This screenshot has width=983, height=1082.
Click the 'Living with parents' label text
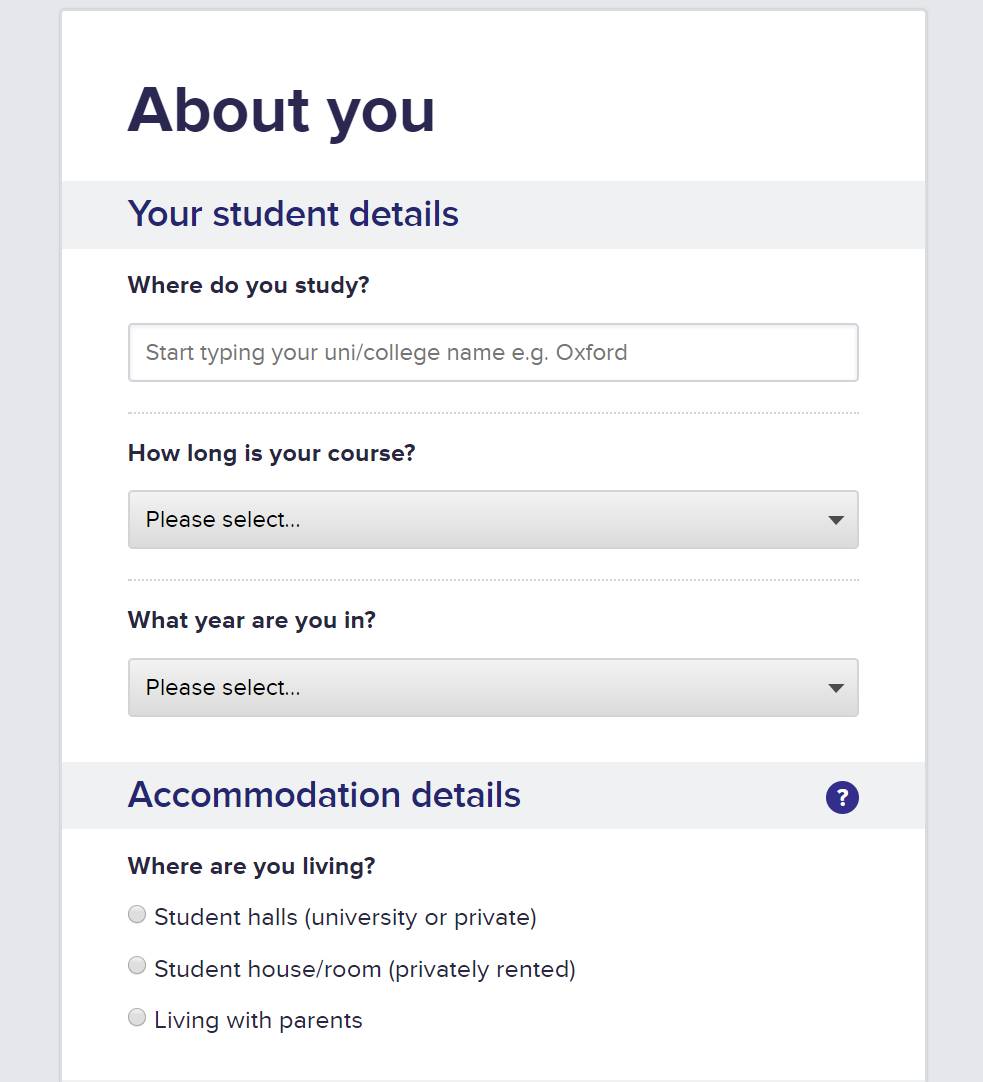(x=258, y=1020)
